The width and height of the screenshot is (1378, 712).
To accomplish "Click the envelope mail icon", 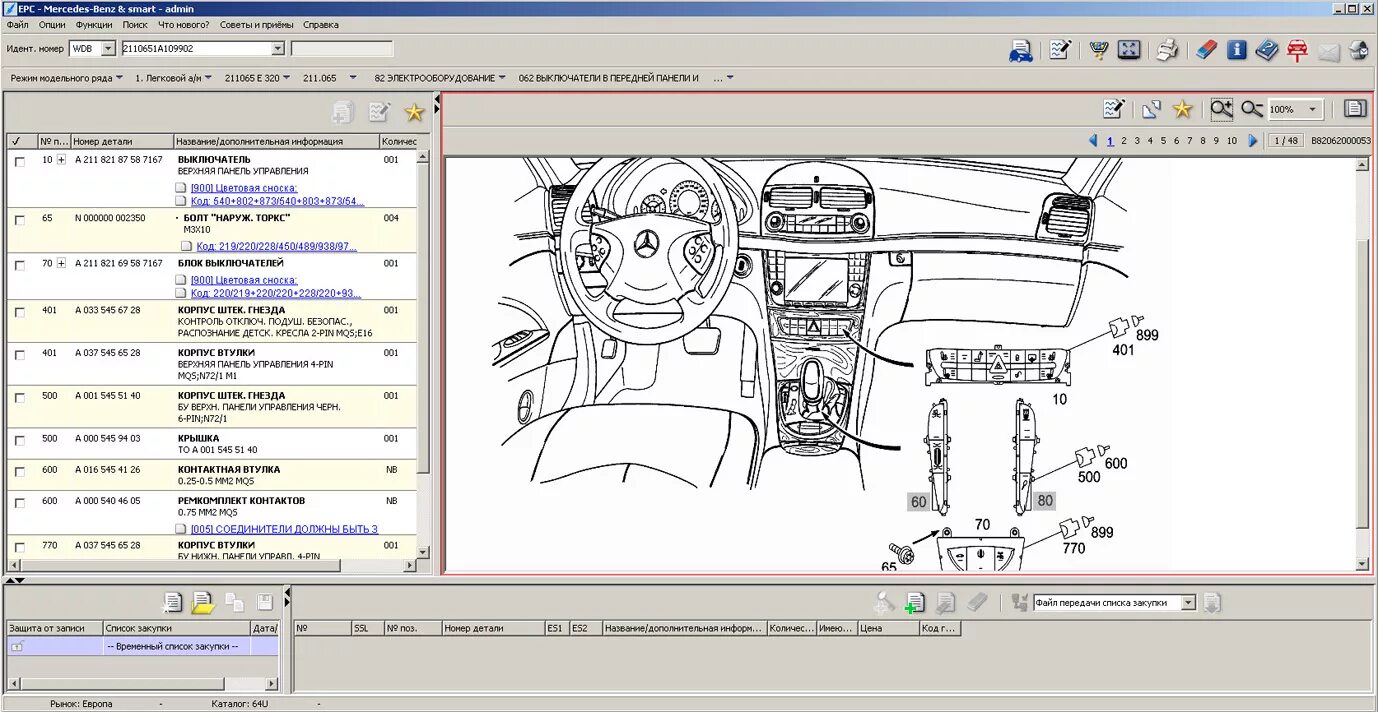I will pyautogui.click(x=1329, y=51).
